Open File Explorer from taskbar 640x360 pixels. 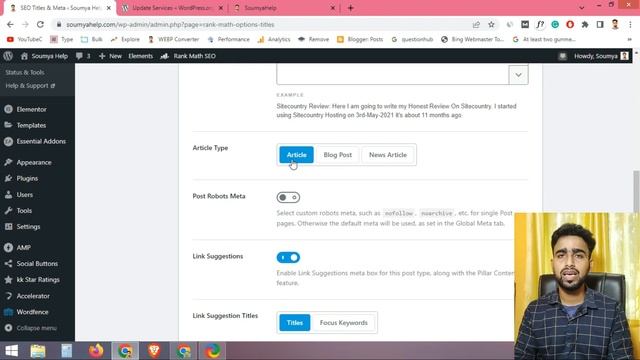(38, 351)
